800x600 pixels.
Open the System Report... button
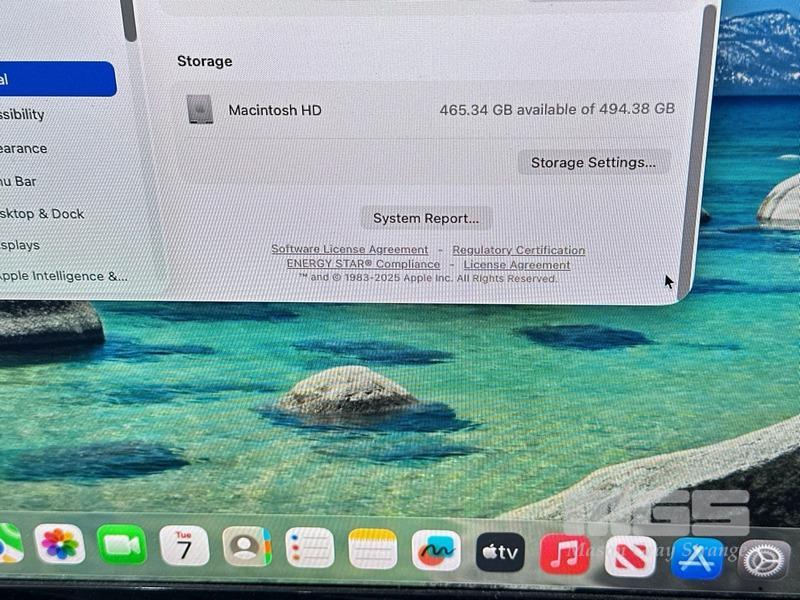pos(426,218)
